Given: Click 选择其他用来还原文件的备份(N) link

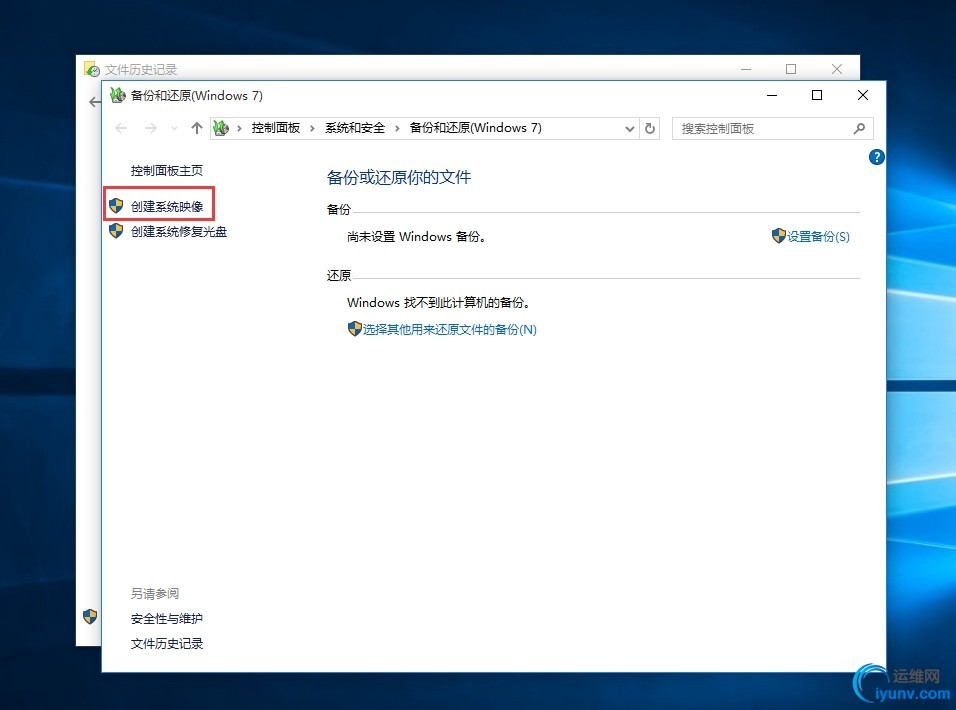Looking at the screenshot, I should click(450, 330).
